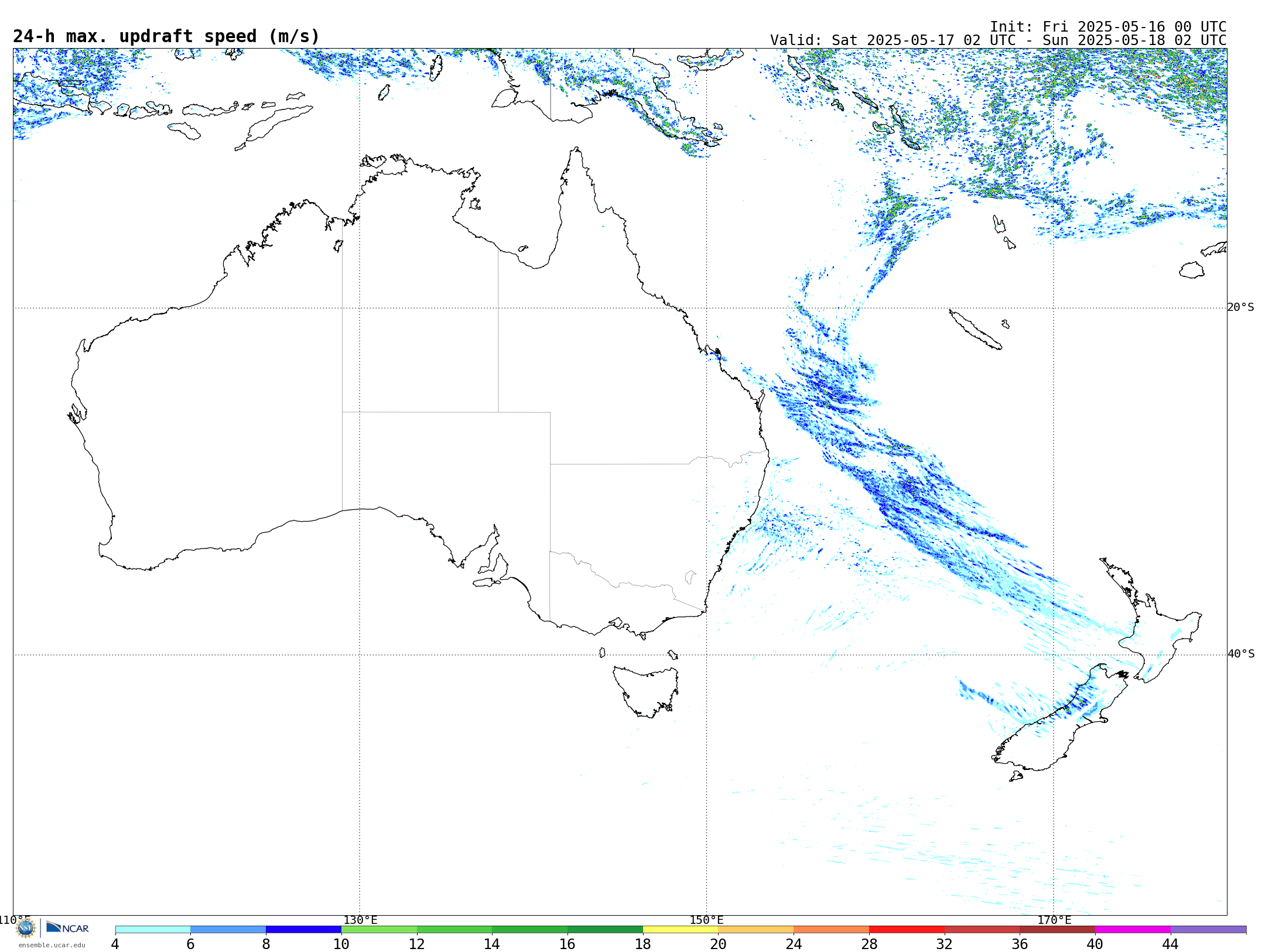Click the map title '24-h max. updraft speed (m/s)'
Image resolution: width=1265 pixels, height=952 pixels.
[x=166, y=36]
